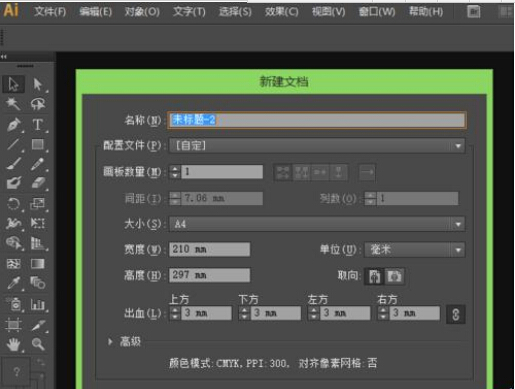The image size is (515, 389).
Task: Select the Direct Selection tool
Action: pos(38,84)
